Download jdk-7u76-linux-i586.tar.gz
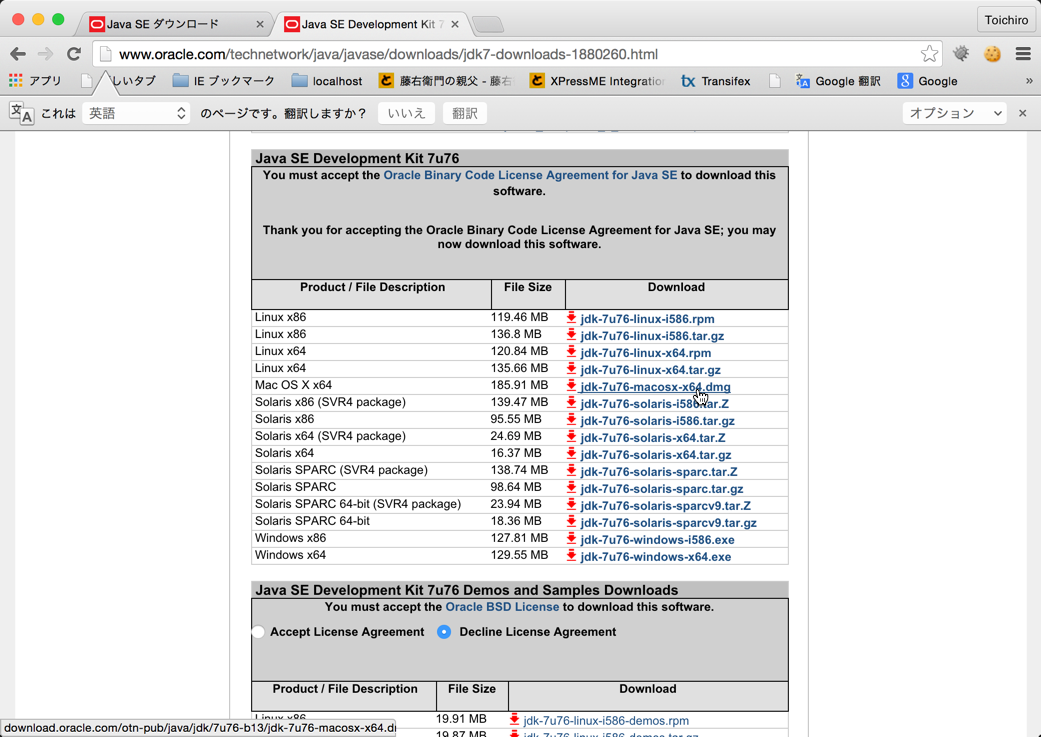 652,336
